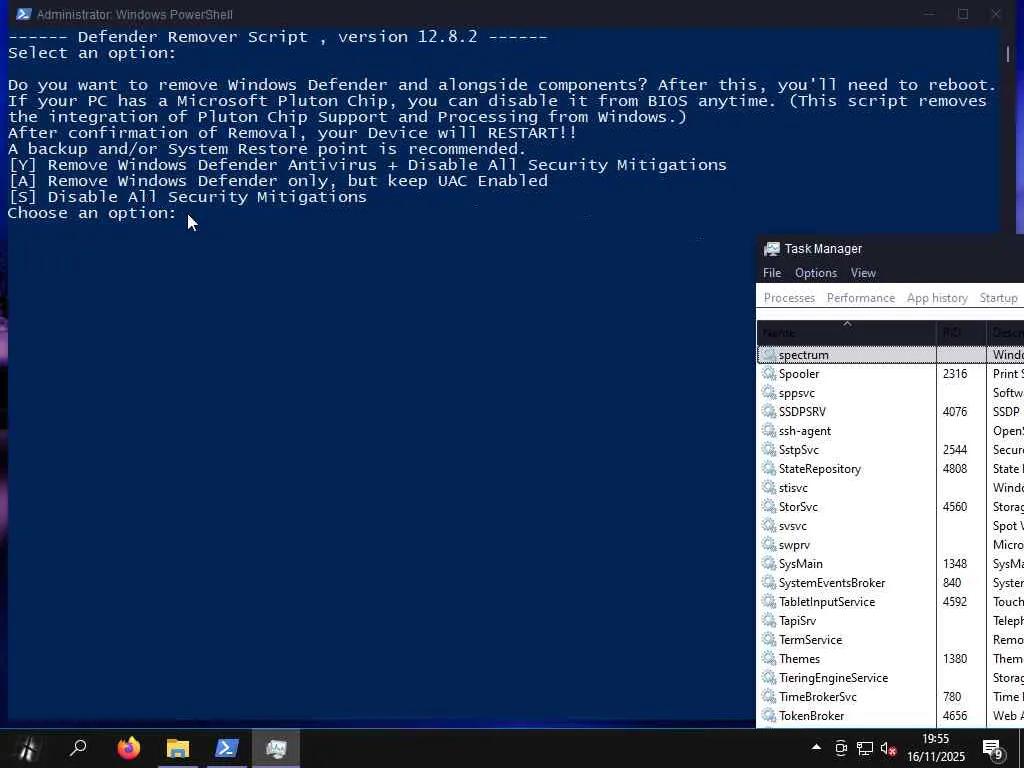Image resolution: width=1024 pixels, height=768 pixels.
Task: Sort services by PID column header
Action: pos(961,332)
